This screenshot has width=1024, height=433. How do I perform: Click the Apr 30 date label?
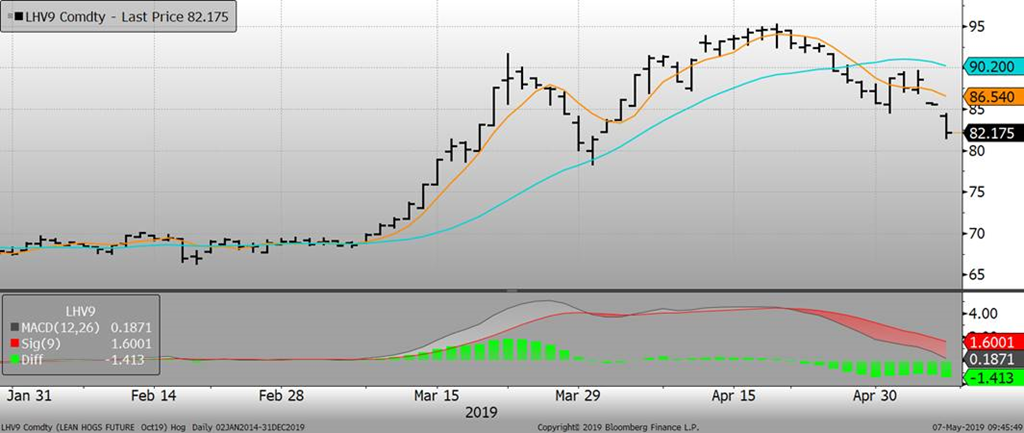click(x=873, y=395)
